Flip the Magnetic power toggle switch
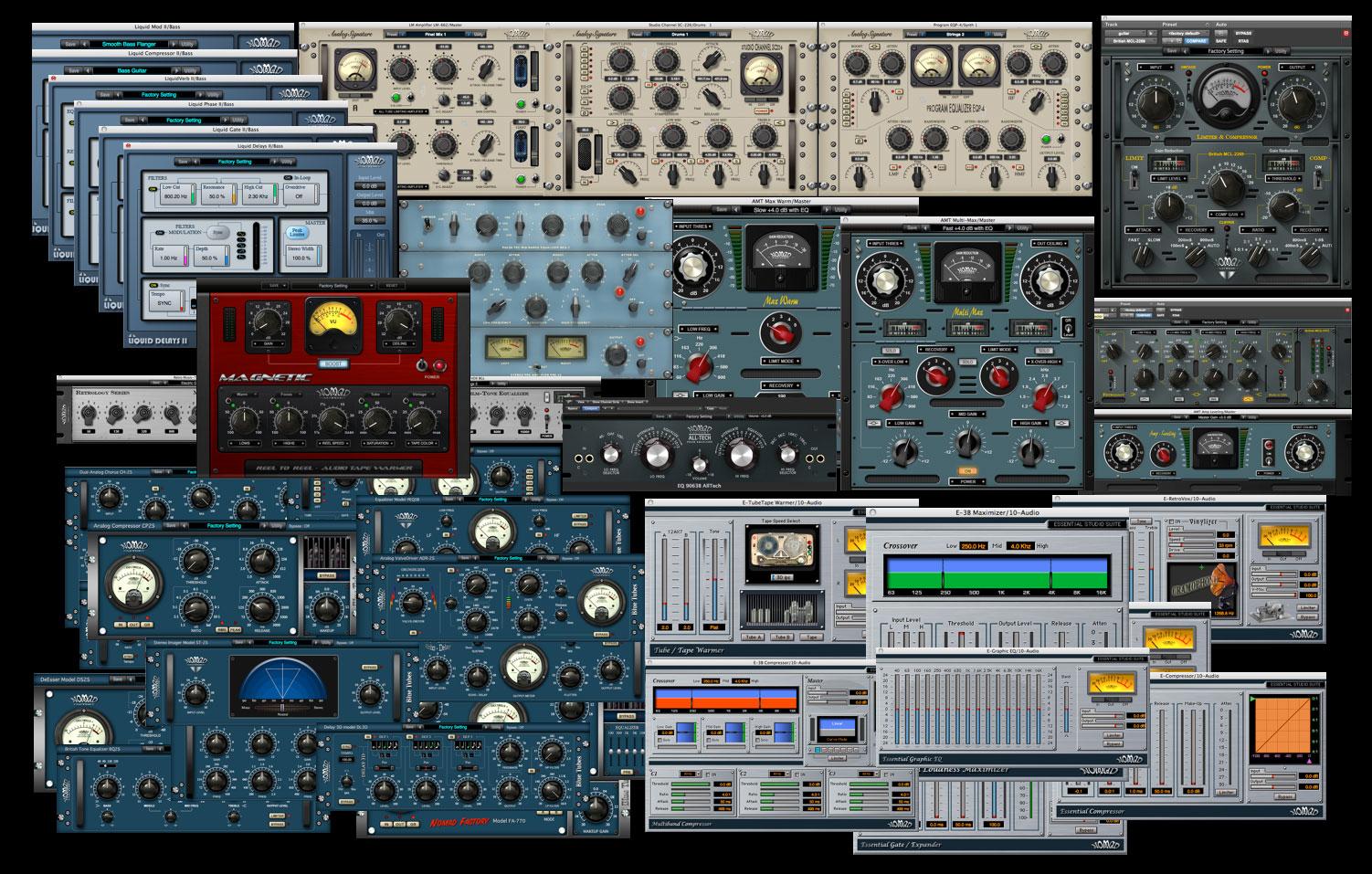Viewport: 1372px width, 874px height. coord(421,364)
